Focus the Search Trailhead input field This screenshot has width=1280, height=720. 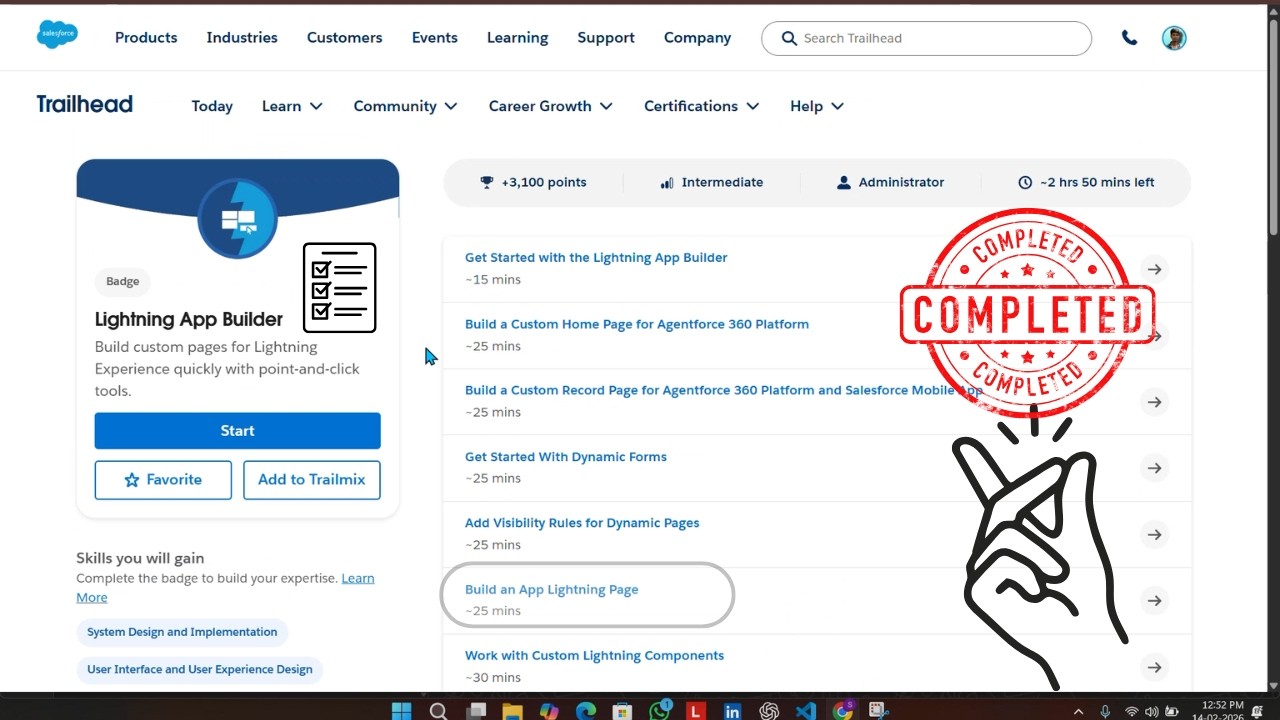click(x=926, y=38)
